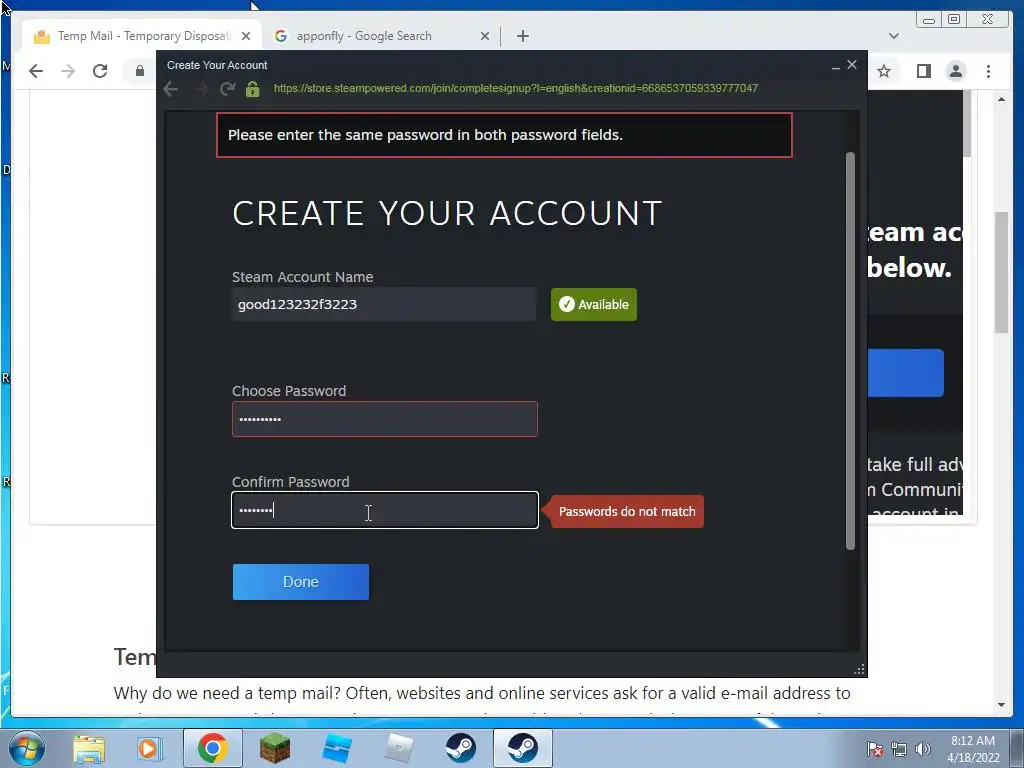Screen dimensions: 1024x768
Task: Click the taskbar clock 8:12 AM
Action: point(972,741)
